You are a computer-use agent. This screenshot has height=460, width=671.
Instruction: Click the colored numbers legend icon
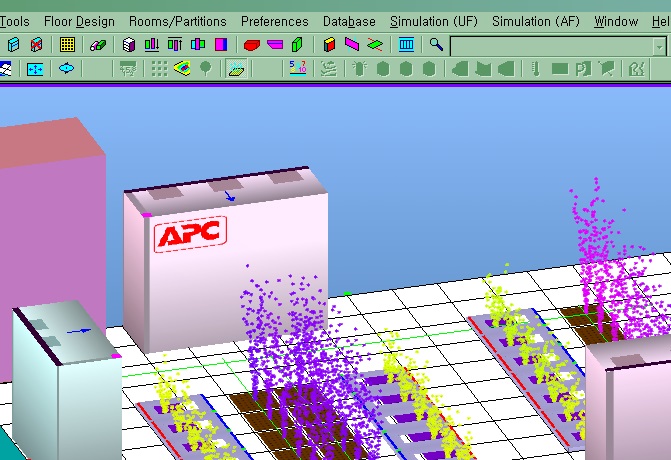[298, 68]
